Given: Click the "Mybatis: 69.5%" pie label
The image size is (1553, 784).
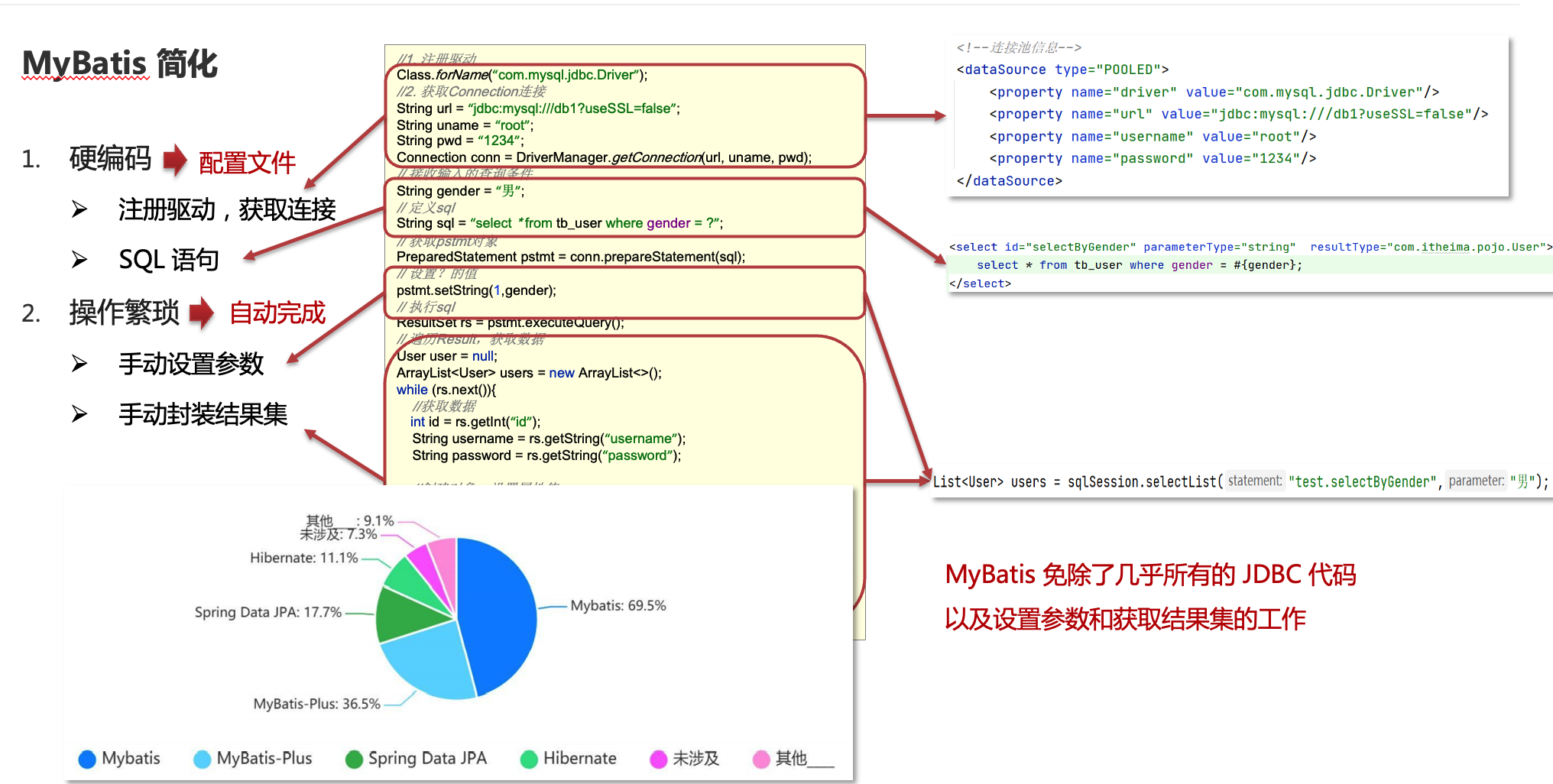Looking at the screenshot, I should [618, 606].
